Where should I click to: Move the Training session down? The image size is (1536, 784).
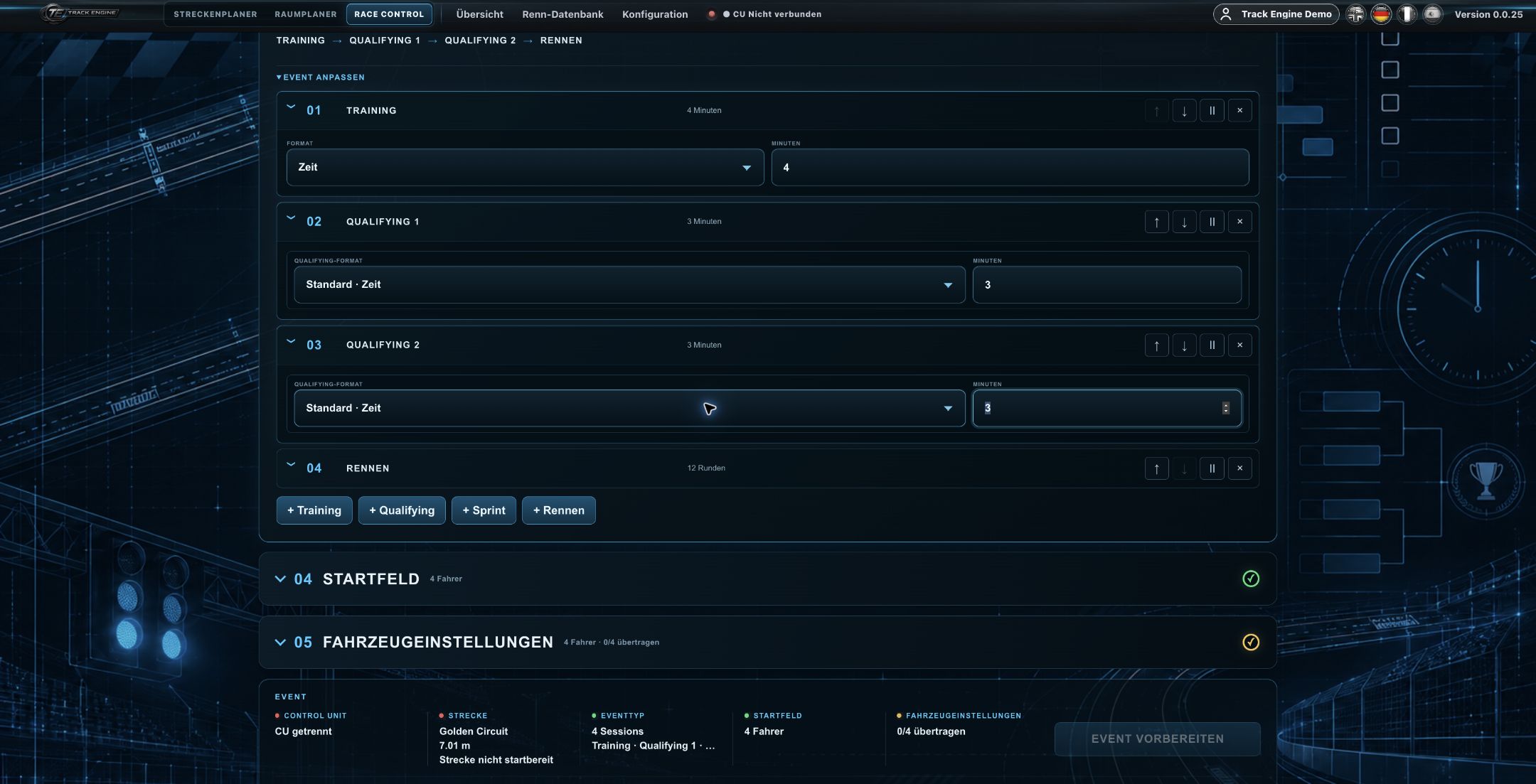[x=1184, y=111]
